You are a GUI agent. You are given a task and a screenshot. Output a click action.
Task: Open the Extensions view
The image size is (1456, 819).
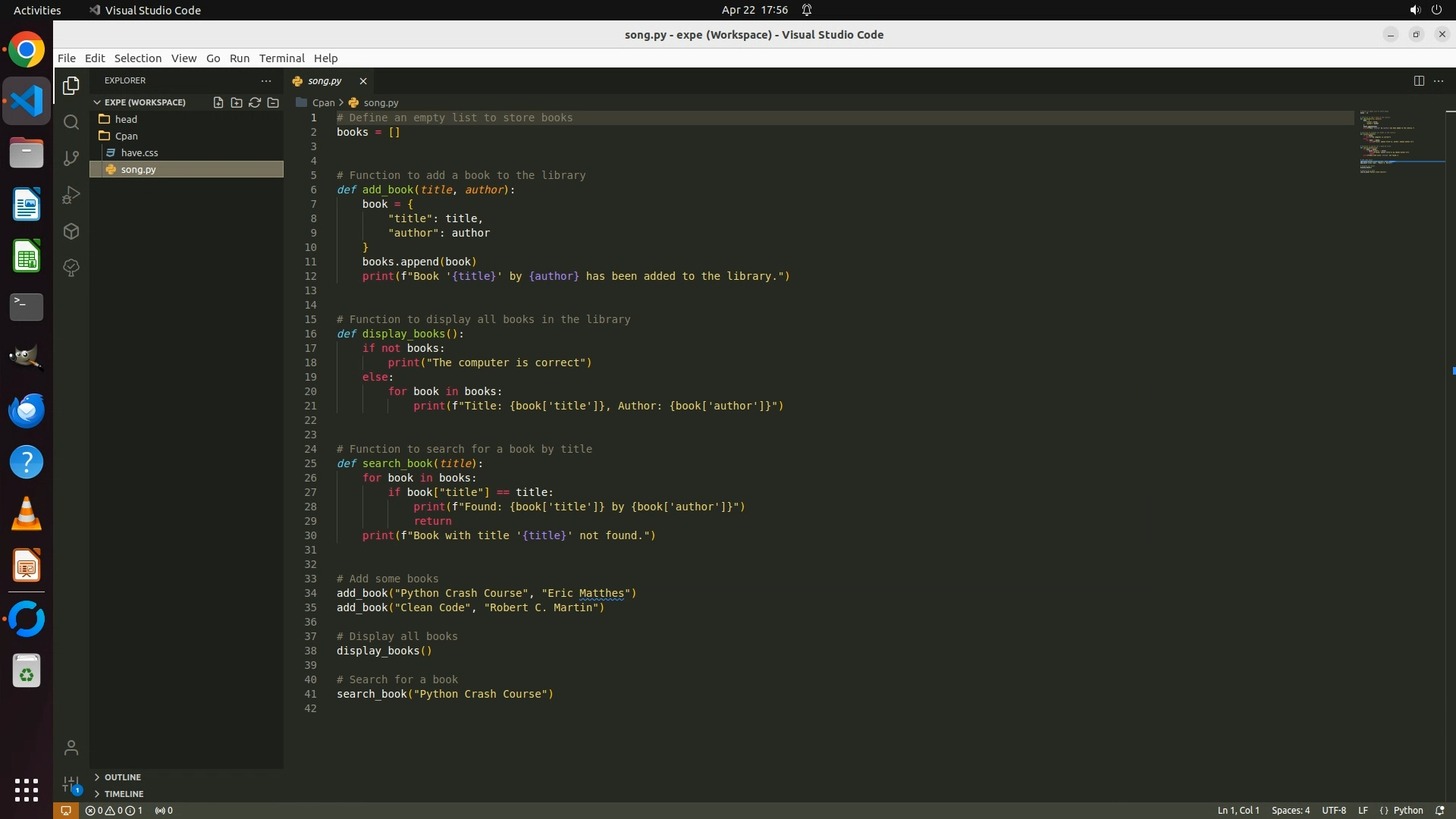(x=71, y=231)
